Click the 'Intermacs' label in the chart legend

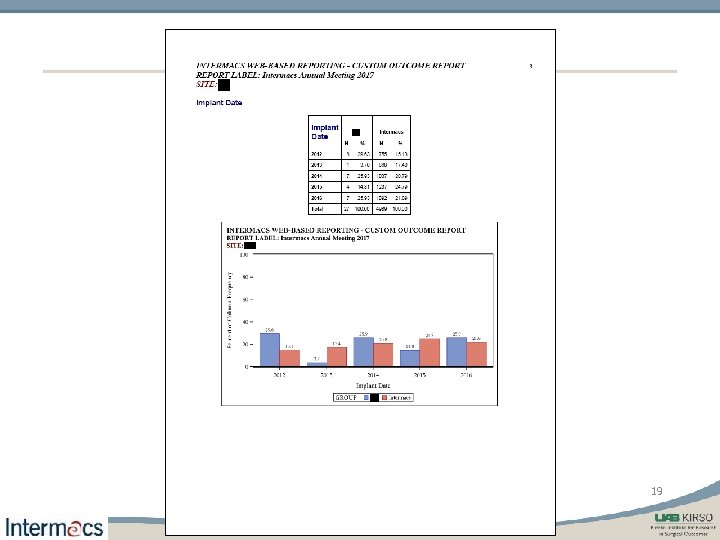pos(399,398)
